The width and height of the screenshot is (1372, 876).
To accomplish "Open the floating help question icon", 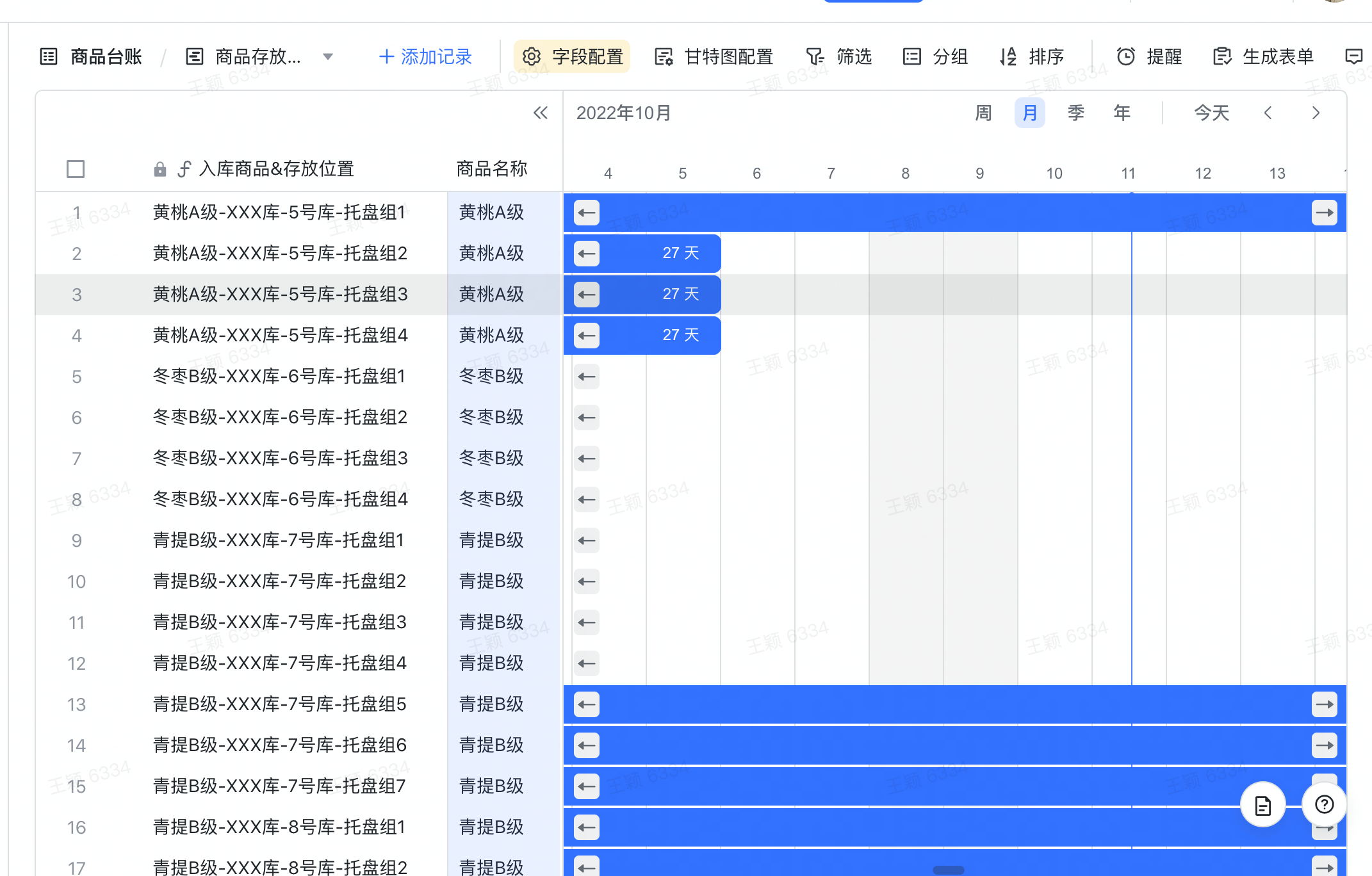I will tap(1324, 804).
